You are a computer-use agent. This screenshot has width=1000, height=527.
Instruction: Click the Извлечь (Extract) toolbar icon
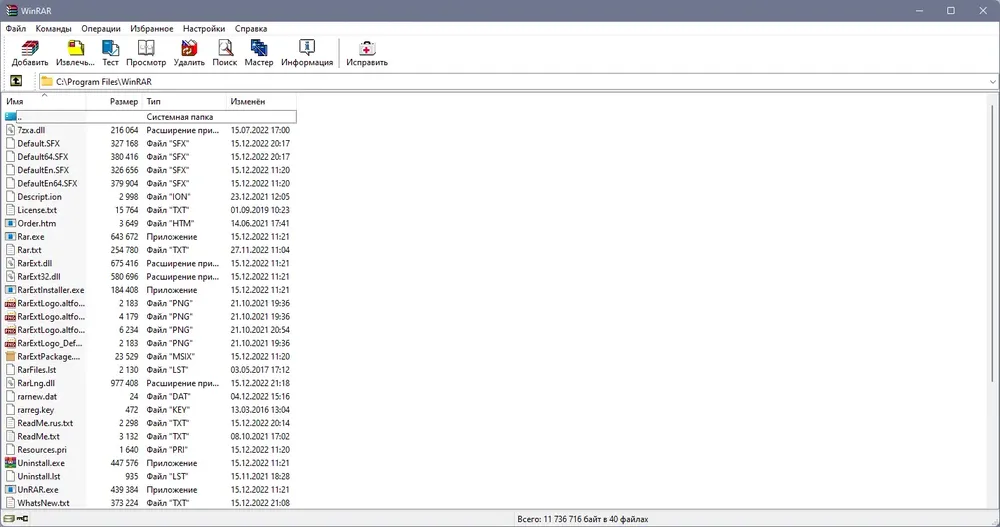[x=75, y=52]
